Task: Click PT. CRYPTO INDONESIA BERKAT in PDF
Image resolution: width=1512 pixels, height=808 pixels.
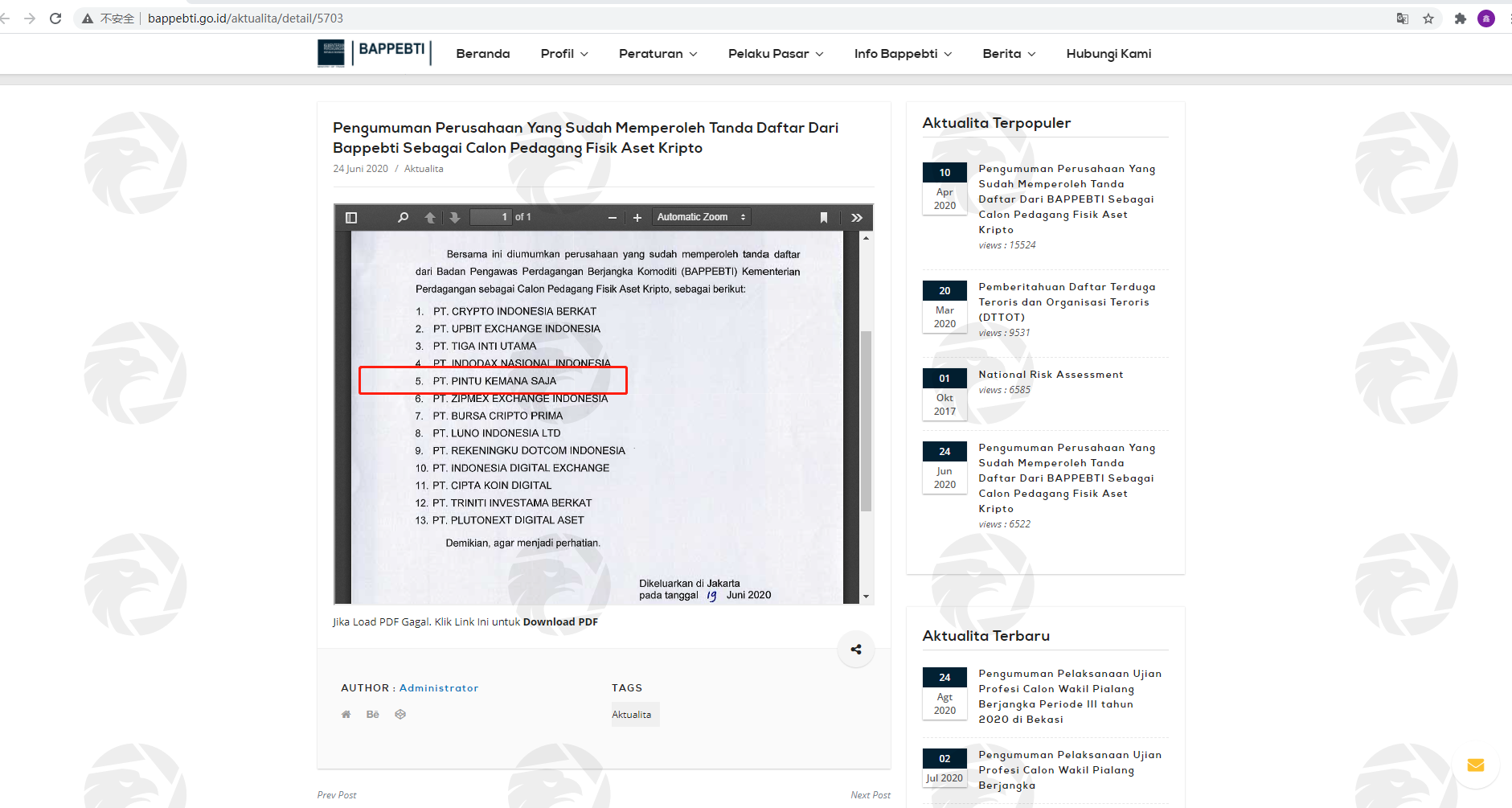Action: click(514, 312)
